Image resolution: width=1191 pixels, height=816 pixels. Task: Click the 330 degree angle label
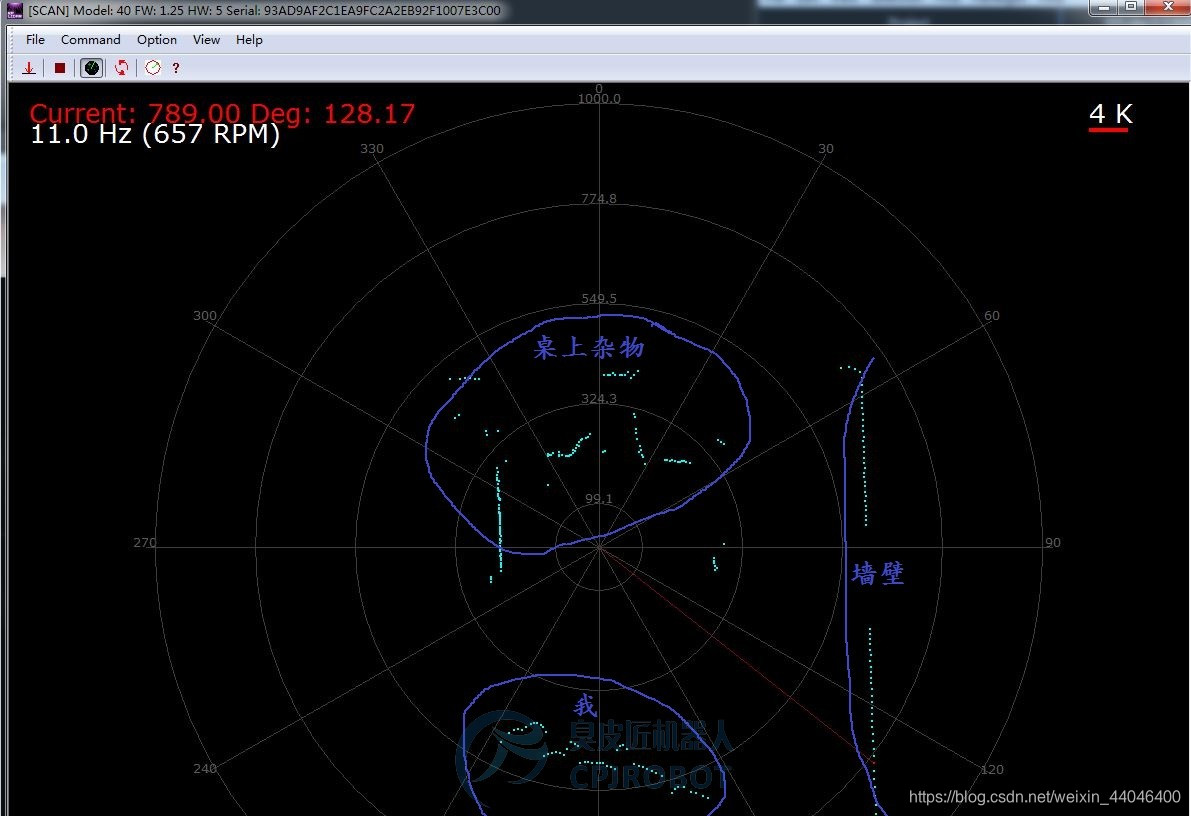click(371, 149)
